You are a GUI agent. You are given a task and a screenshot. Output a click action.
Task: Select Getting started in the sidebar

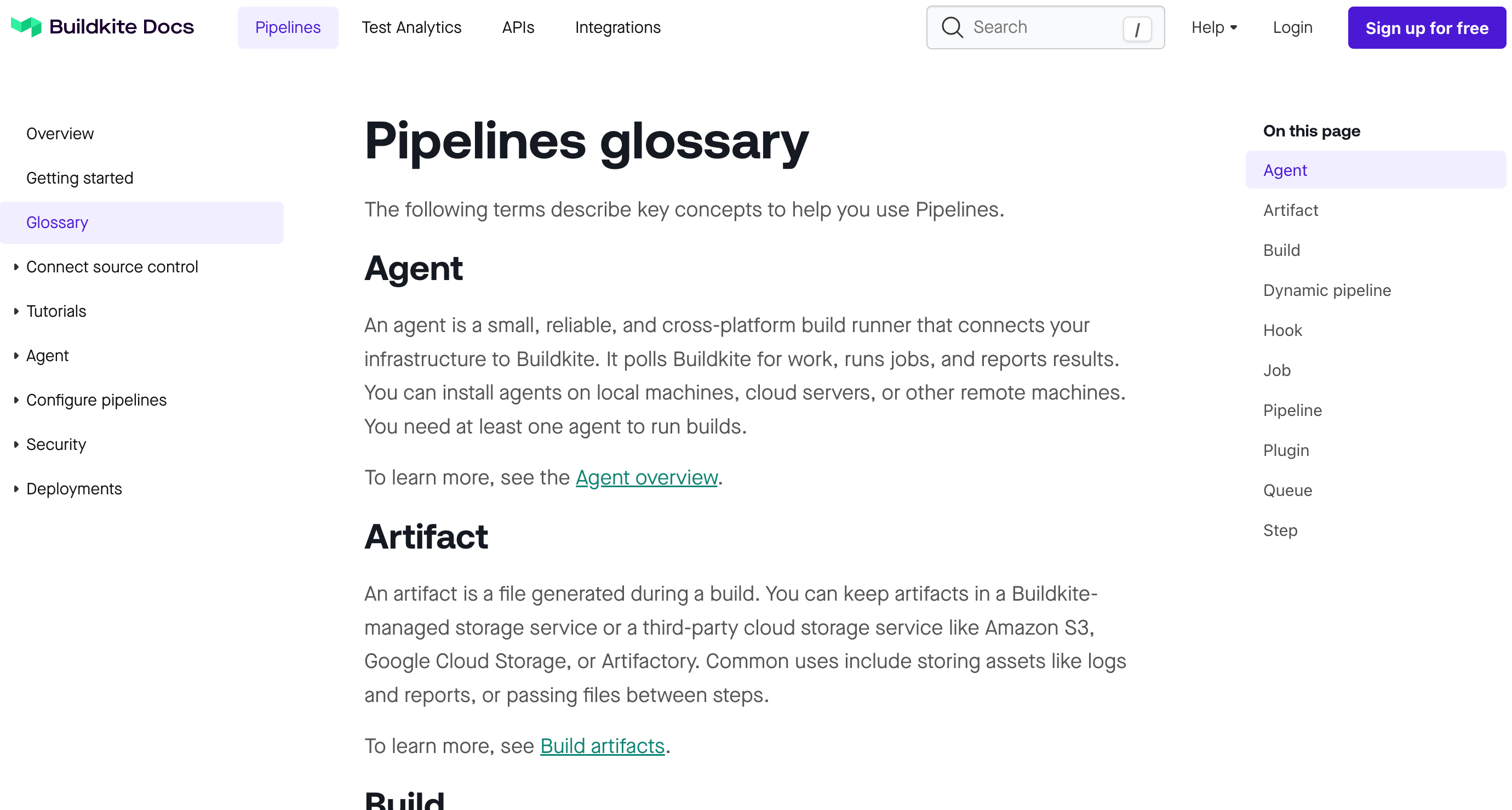coord(80,178)
